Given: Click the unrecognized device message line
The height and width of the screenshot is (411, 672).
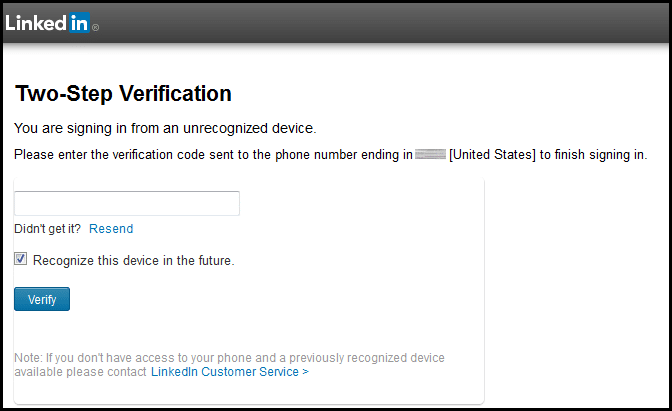Looking at the screenshot, I should click(165, 128).
